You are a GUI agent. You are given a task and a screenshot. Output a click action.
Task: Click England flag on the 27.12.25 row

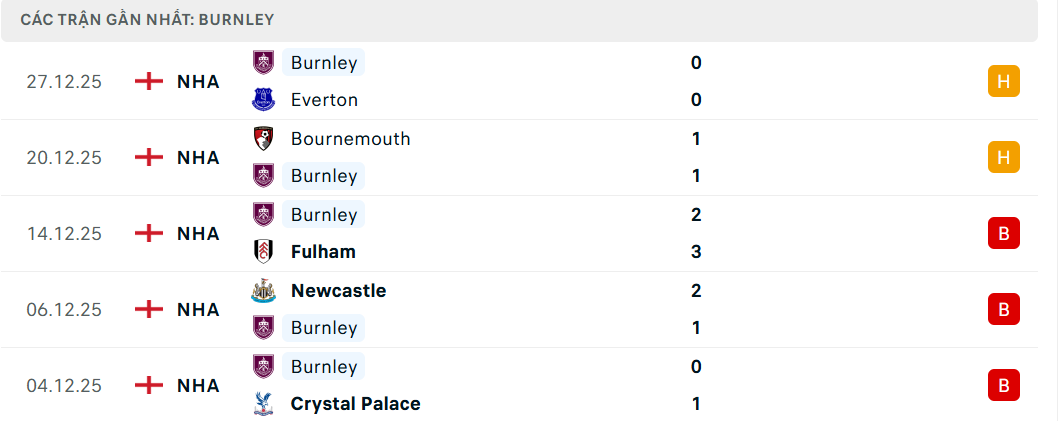coord(149,81)
